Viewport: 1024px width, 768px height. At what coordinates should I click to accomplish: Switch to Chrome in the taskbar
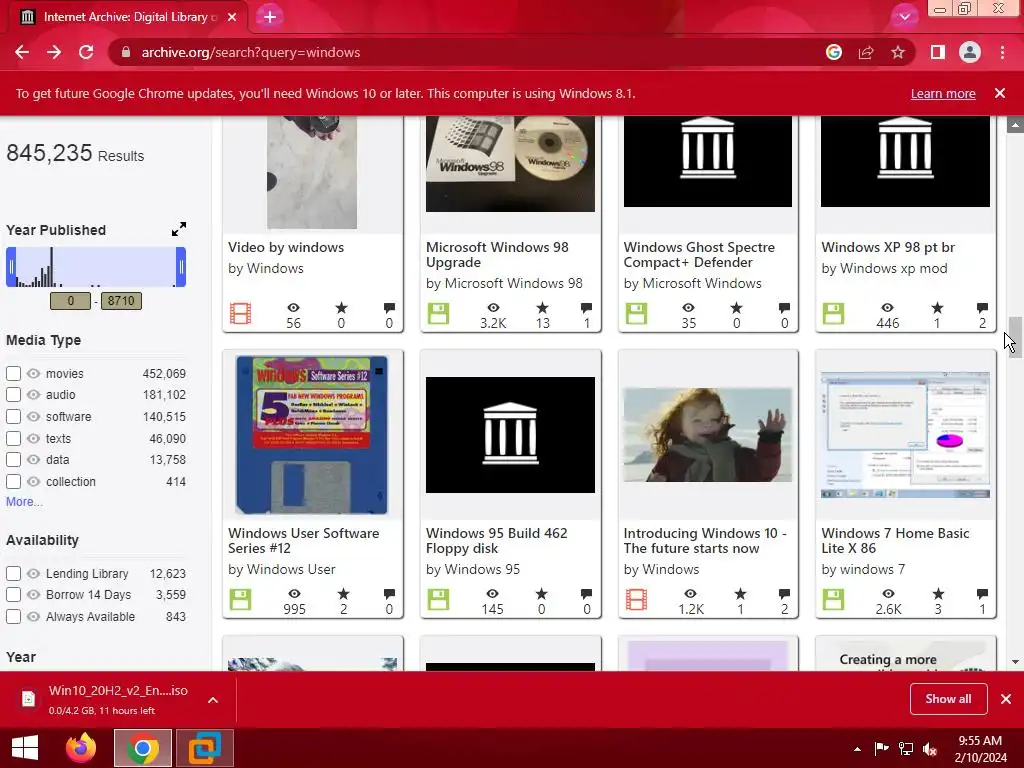pyautogui.click(x=143, y=748)
